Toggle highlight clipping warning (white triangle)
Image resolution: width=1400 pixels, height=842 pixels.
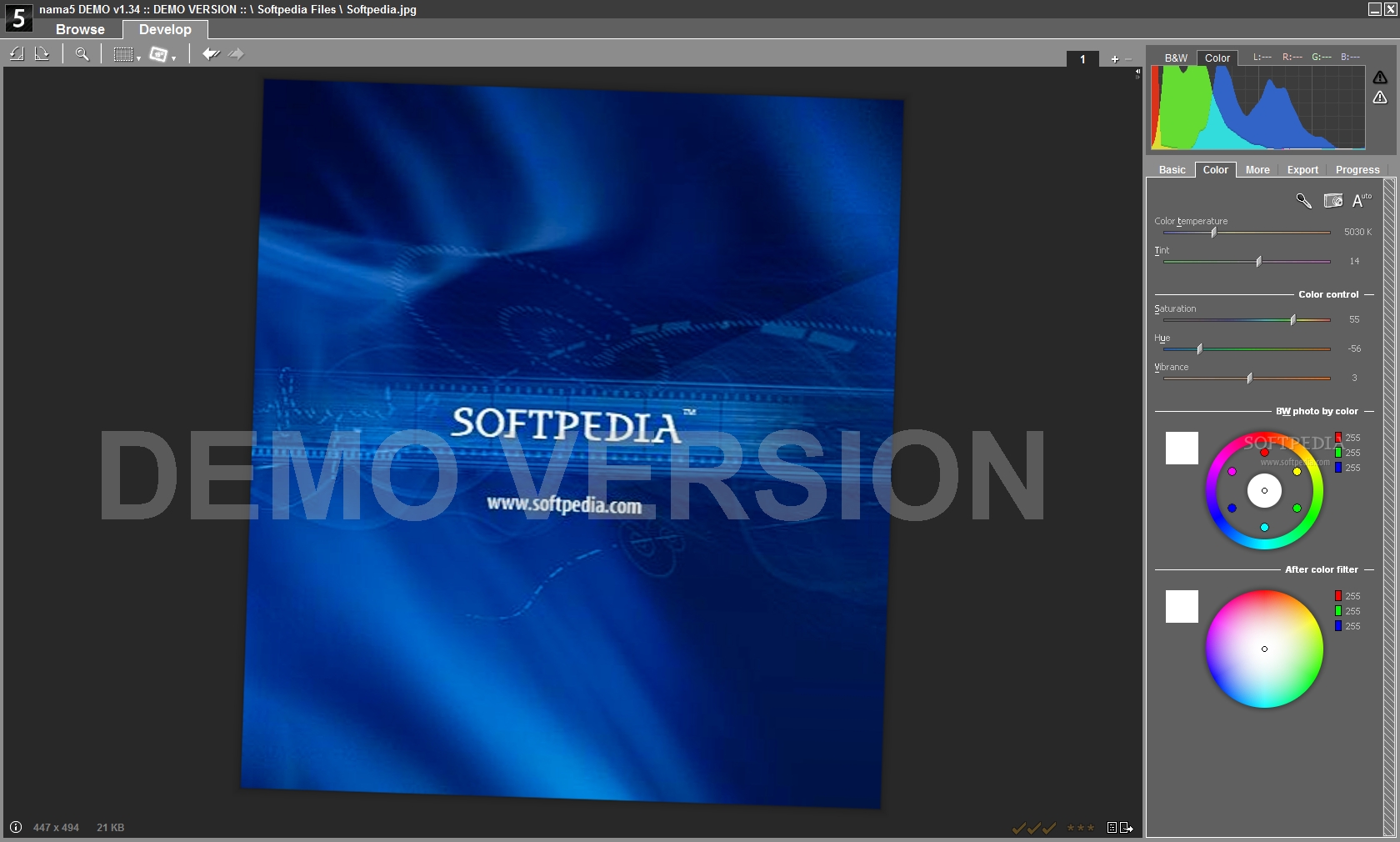coord(1380,98)
